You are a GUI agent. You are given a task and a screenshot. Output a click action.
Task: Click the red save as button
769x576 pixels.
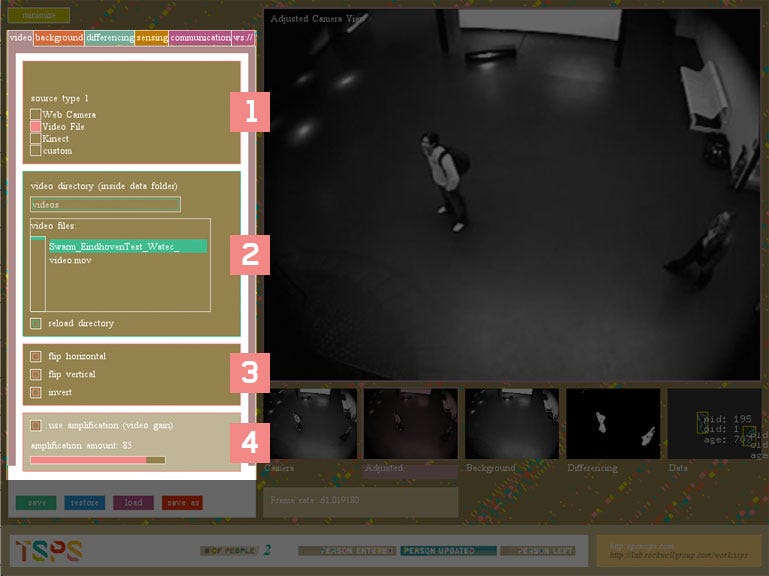click(x=182, y=503)
